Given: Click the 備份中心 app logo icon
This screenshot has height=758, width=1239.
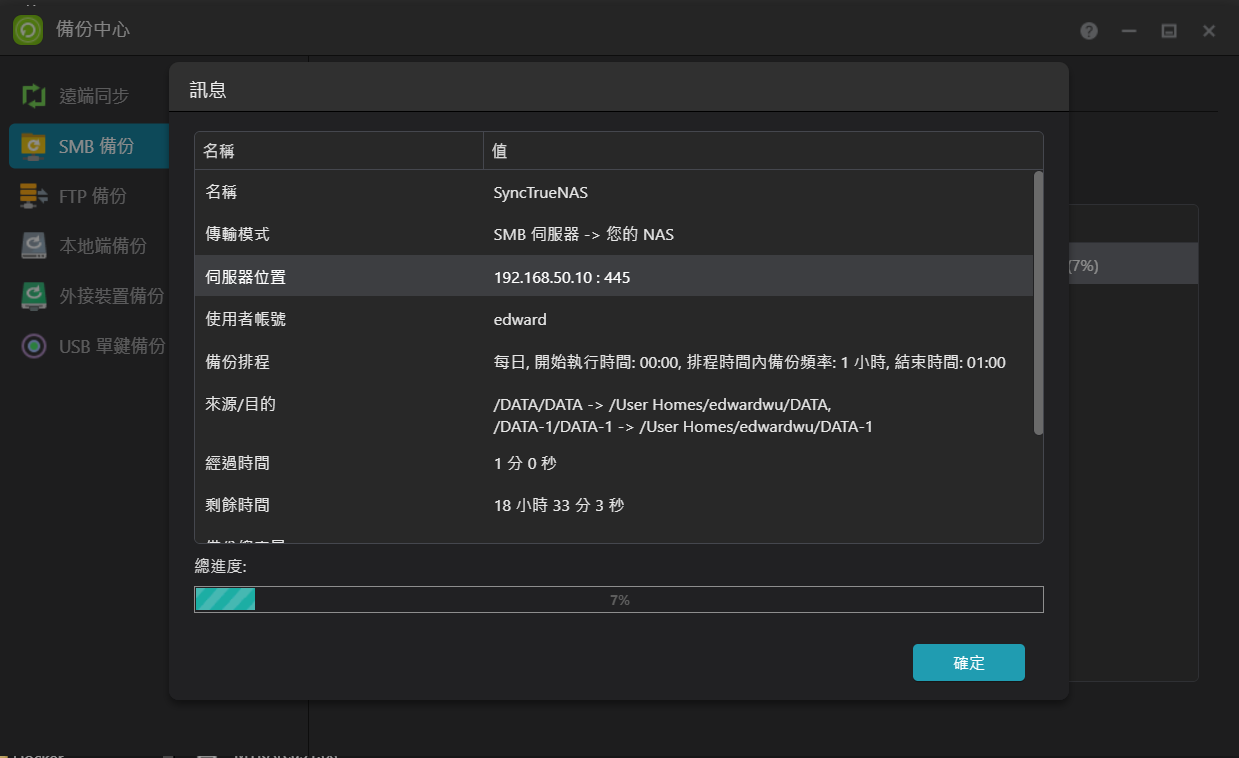Looking at the screenshot, I should coord(28,30).
